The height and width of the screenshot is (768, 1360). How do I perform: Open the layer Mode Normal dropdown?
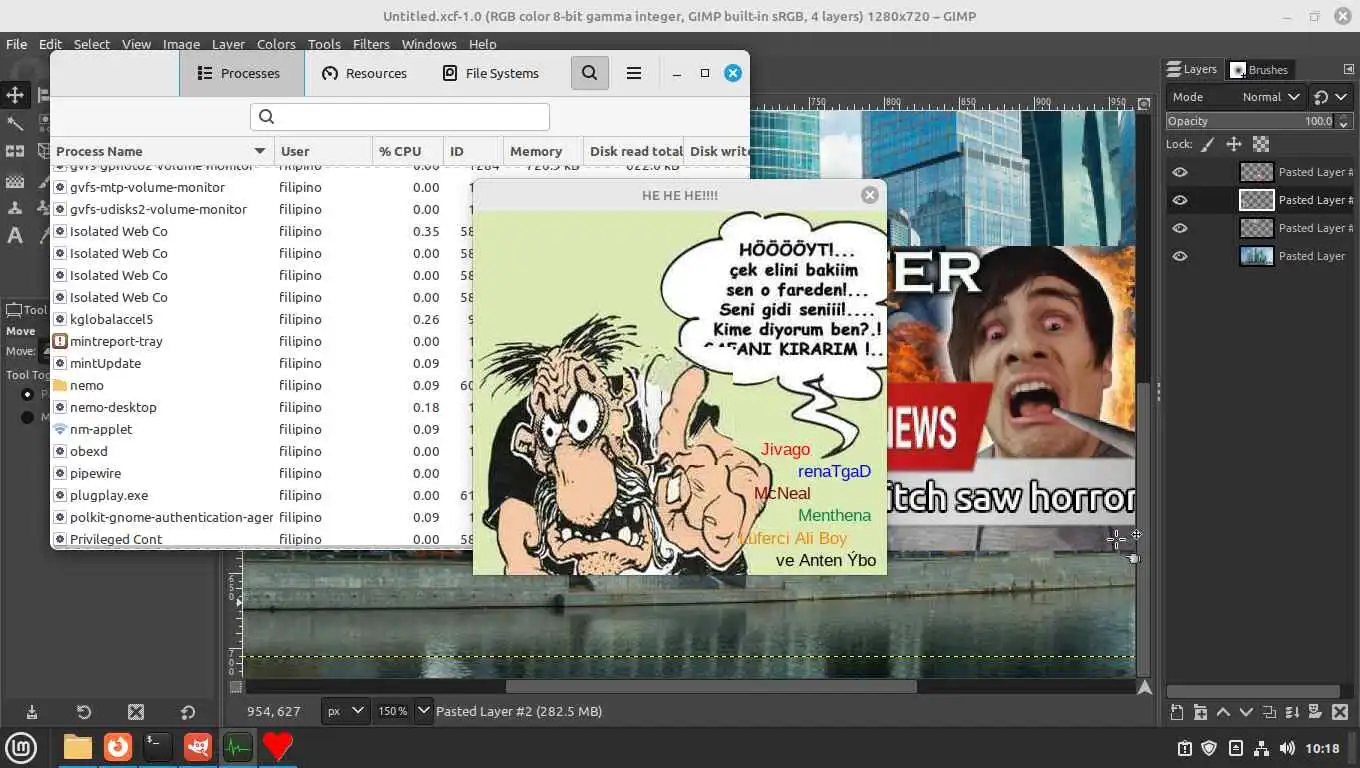point(1236,97)
